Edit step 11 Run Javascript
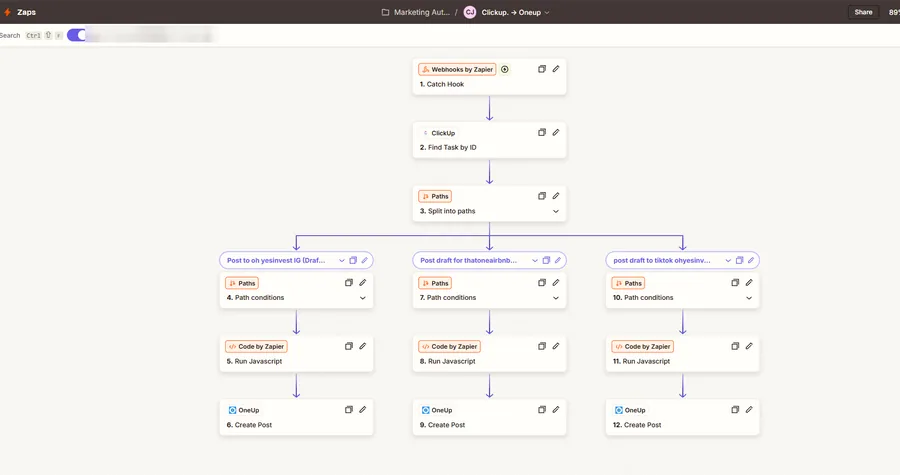 (749, 346)
